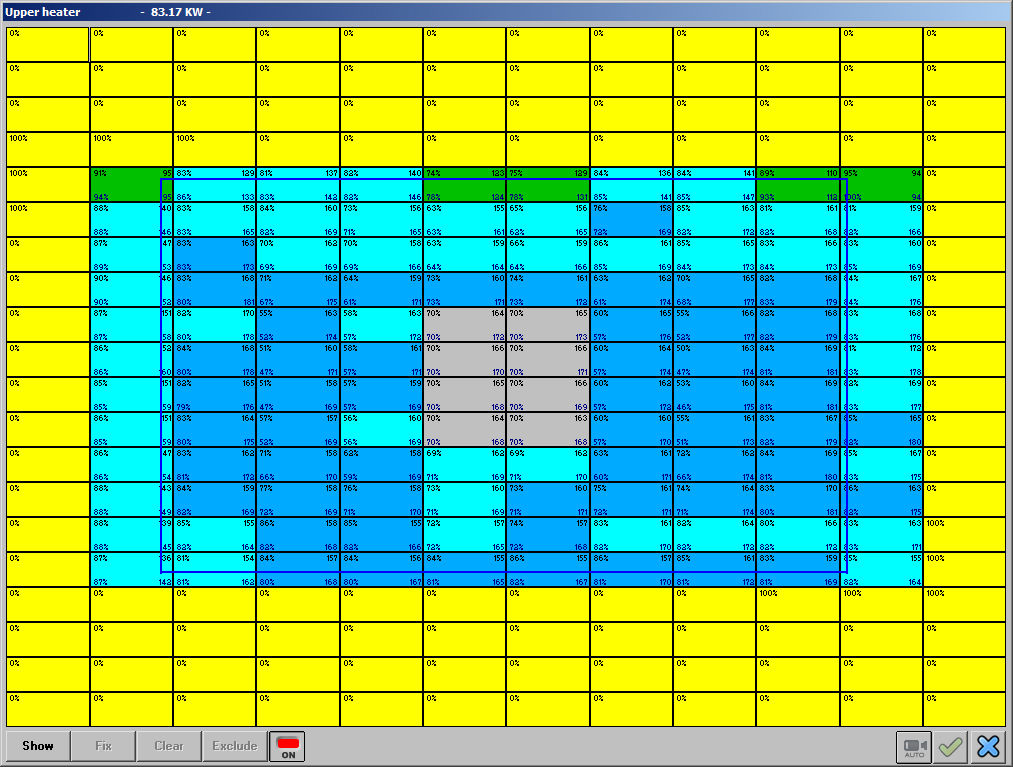1013x767 pixels.
Task: Select heater cell 83% 160
Action: pos(881,255)
